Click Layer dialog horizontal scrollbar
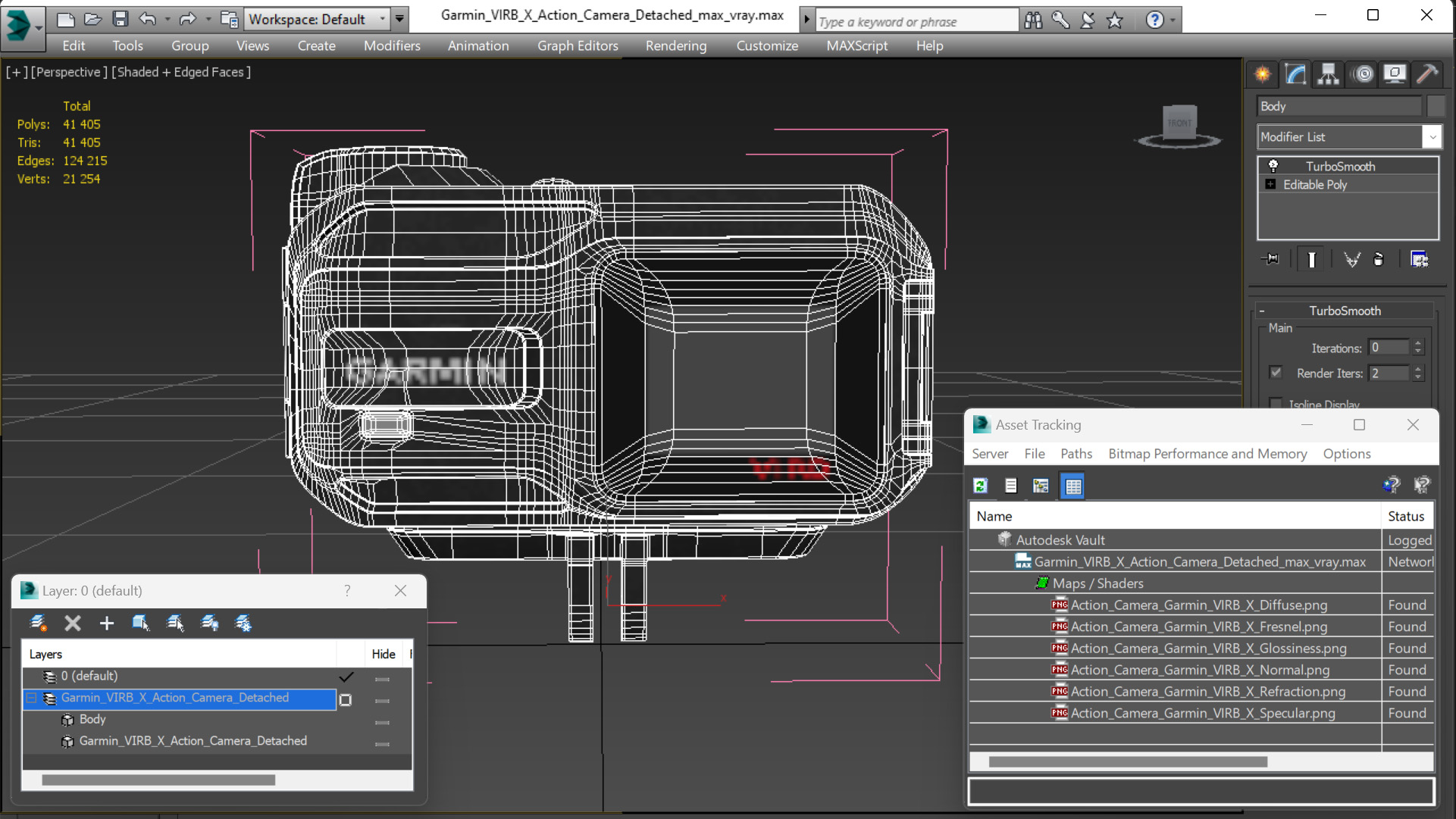This screenshot has height=819, width=1456. tap(158, 780)
